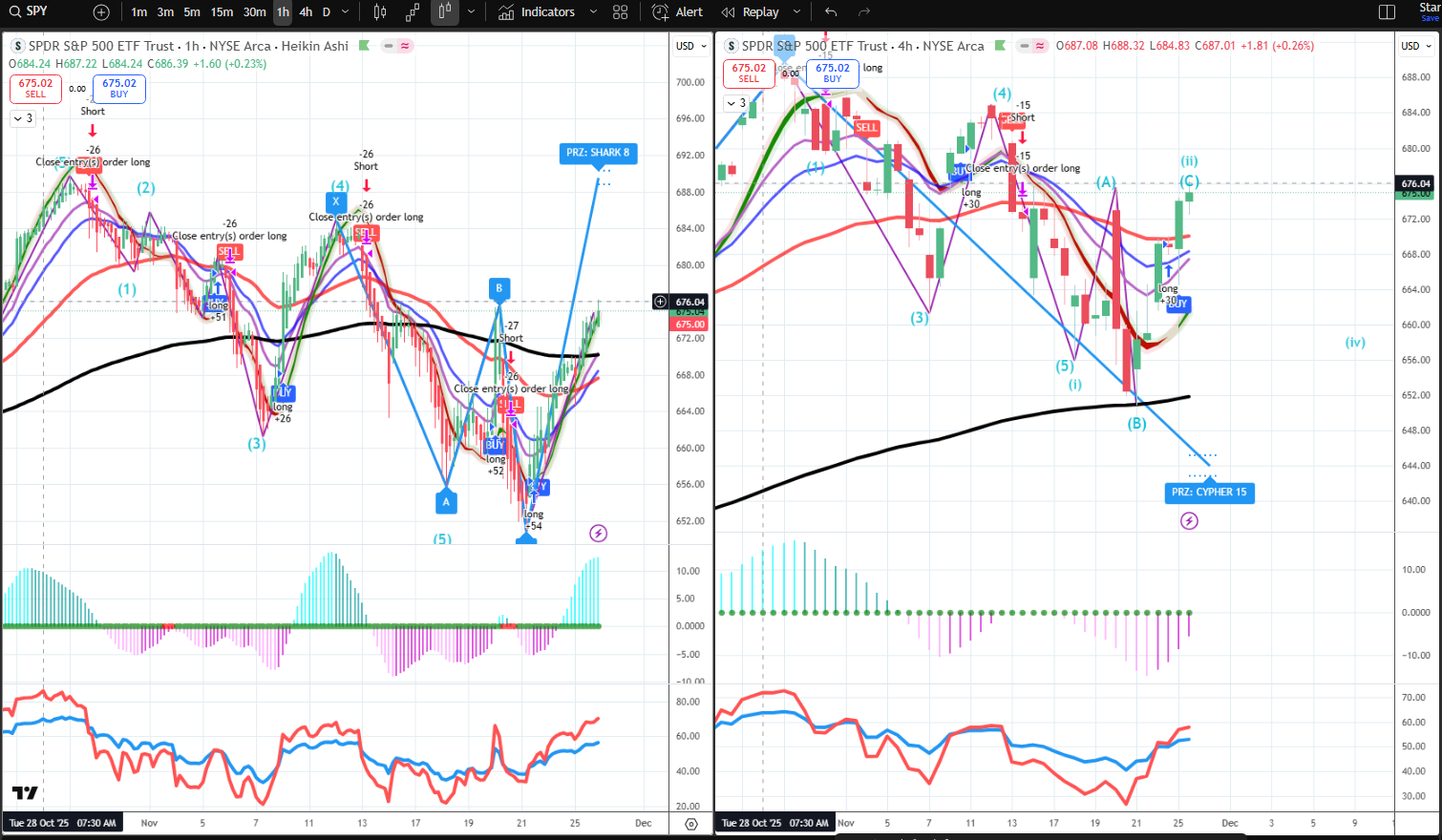1442x840 pixels.
Task: Click the TradingView logo on left chart
Action: (25, 792)
